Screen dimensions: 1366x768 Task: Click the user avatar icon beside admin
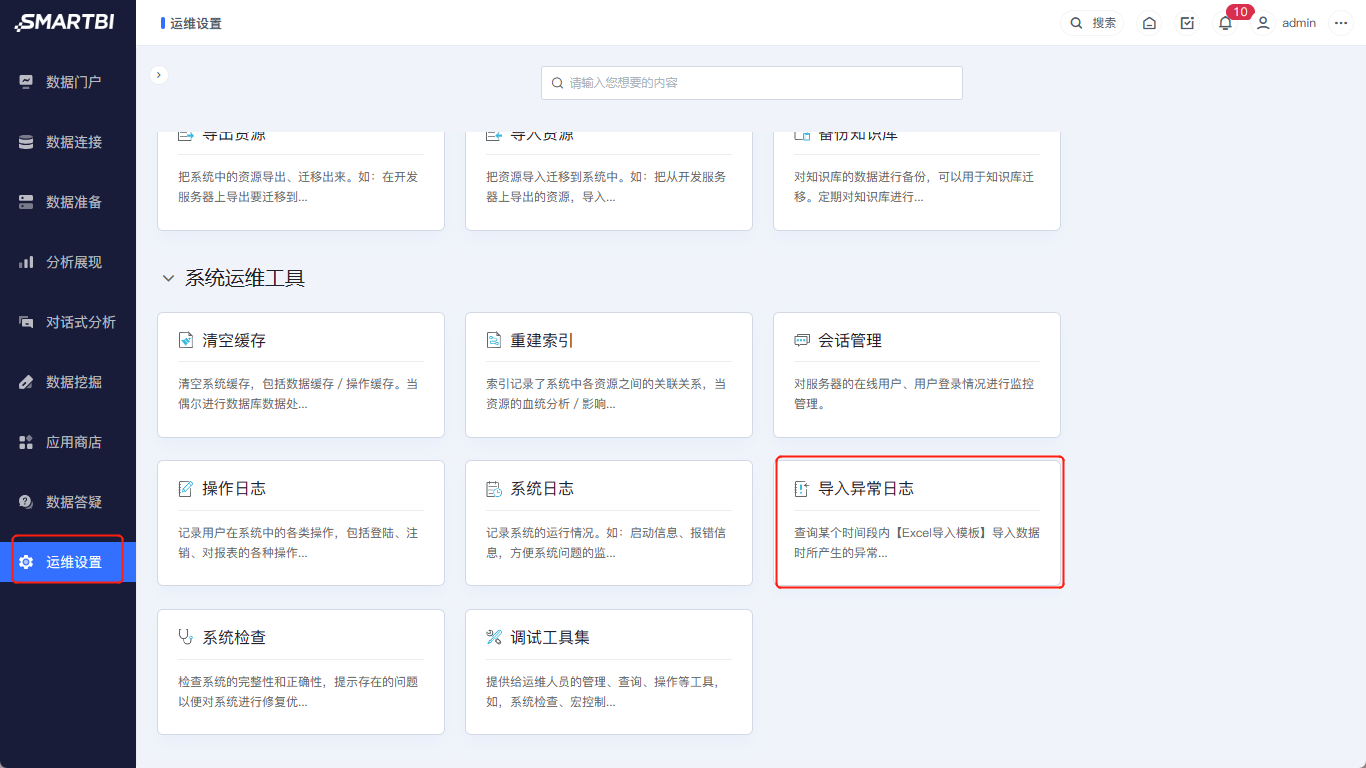(x=1263, y=23)
